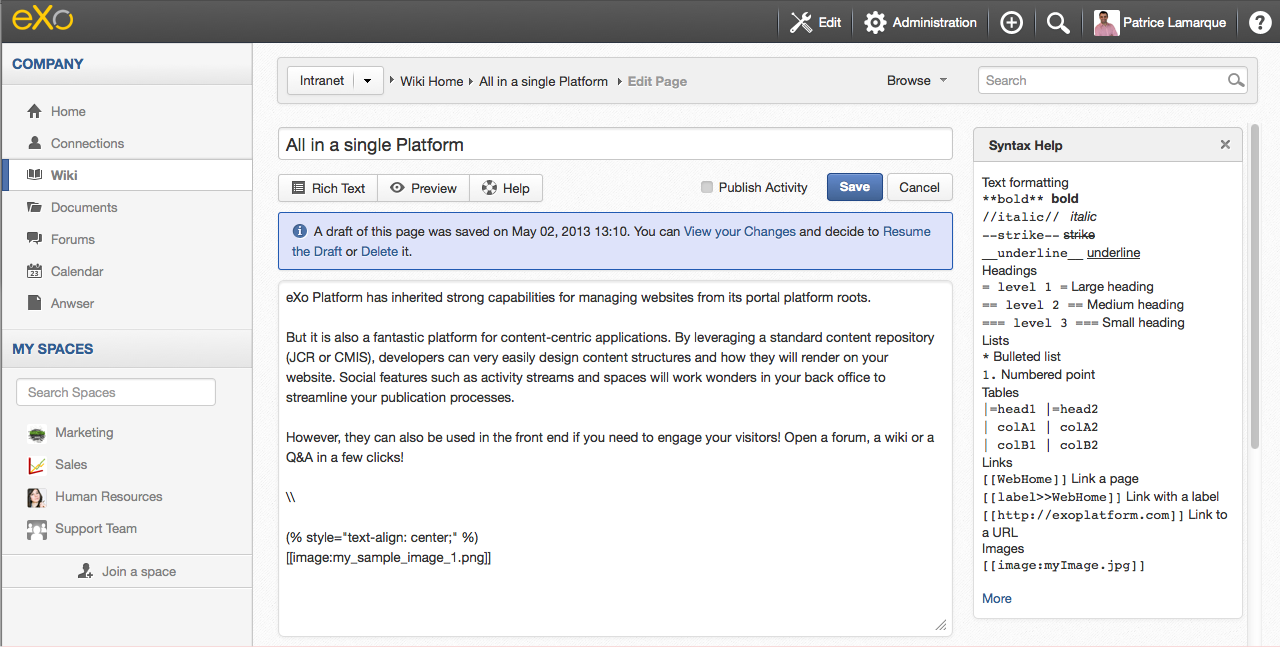This screenshot has width=1280, height=647.
Task: Click the page title input field
Action: point(615,144)
